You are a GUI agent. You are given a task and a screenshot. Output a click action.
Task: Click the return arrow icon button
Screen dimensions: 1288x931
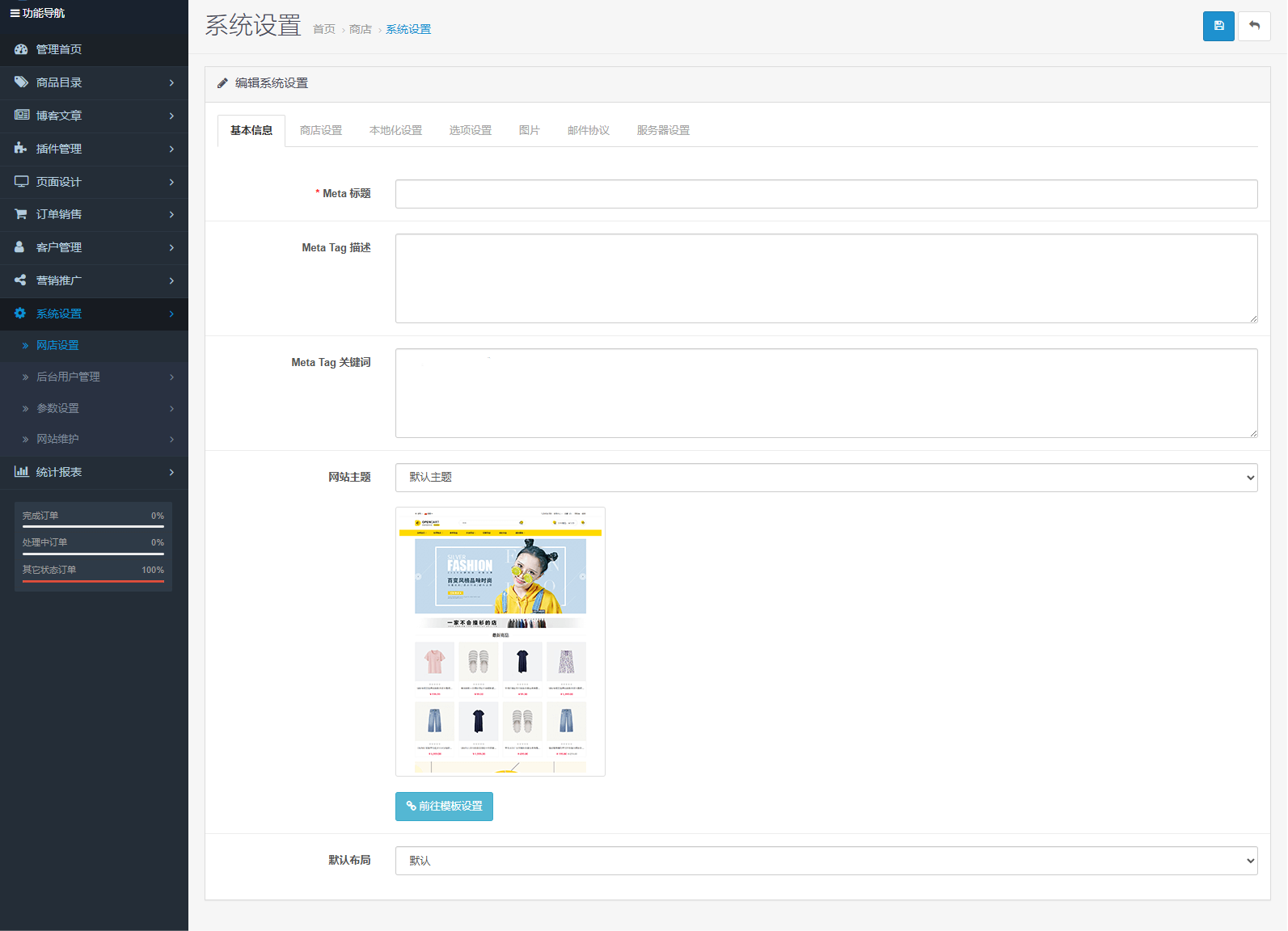pos(1254,26)
